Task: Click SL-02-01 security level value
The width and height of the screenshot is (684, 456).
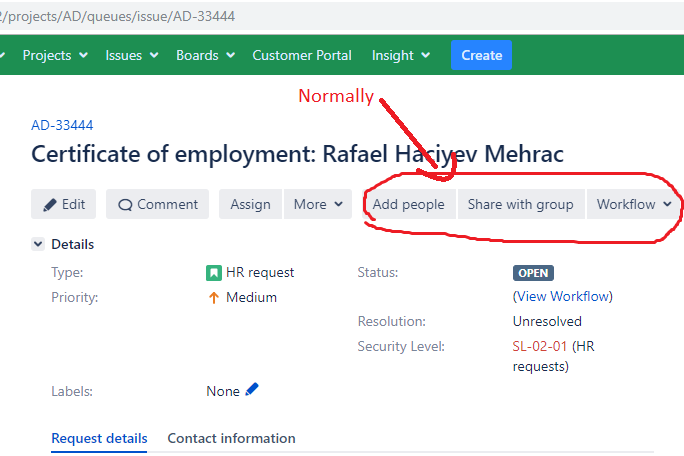Action: point(540,346)
